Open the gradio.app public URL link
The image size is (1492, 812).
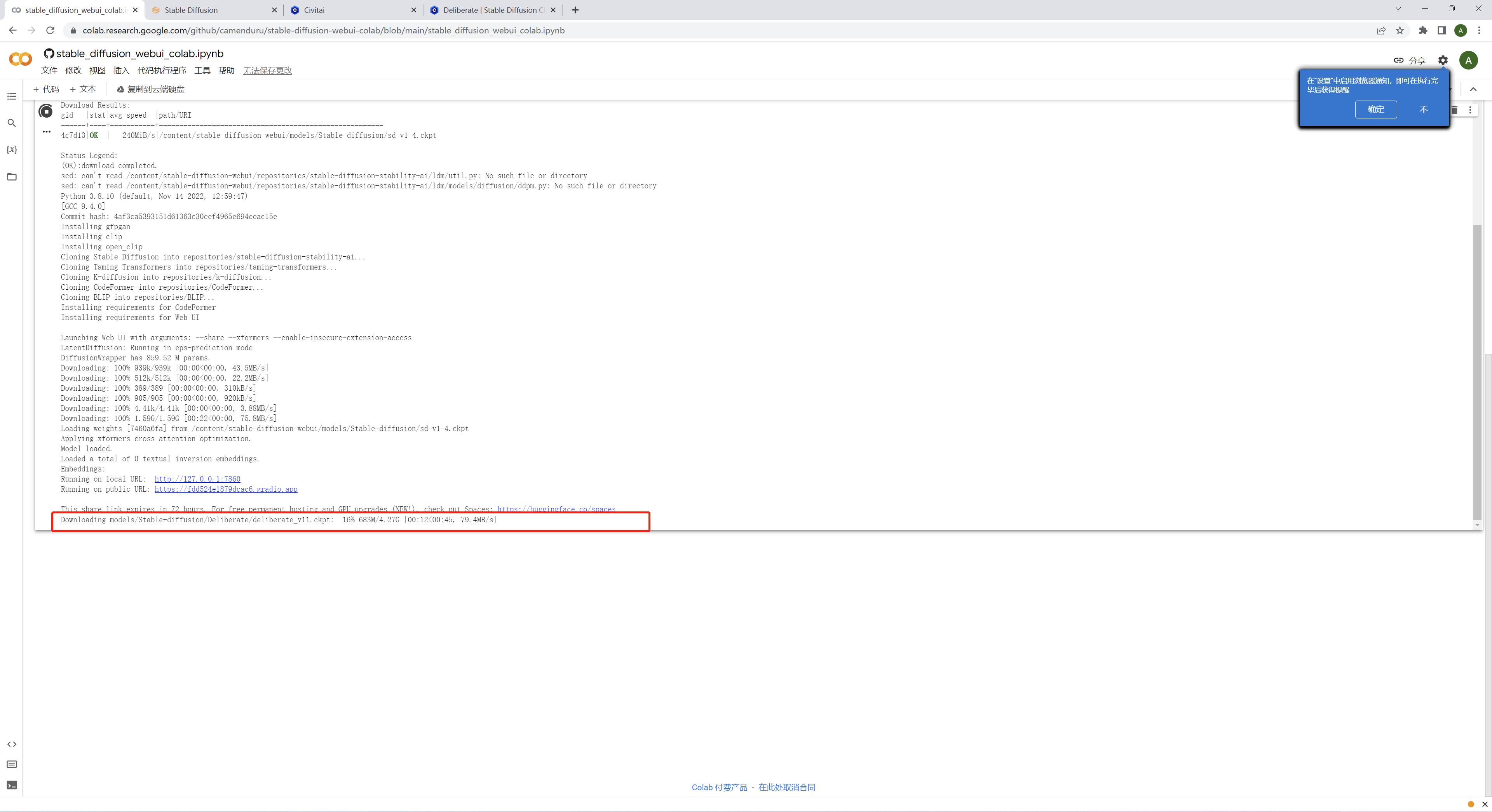(226, 489)
